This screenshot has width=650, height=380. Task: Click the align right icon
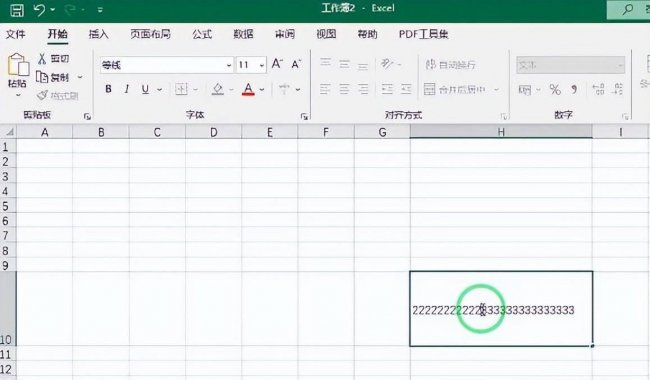tap(363, 89)
